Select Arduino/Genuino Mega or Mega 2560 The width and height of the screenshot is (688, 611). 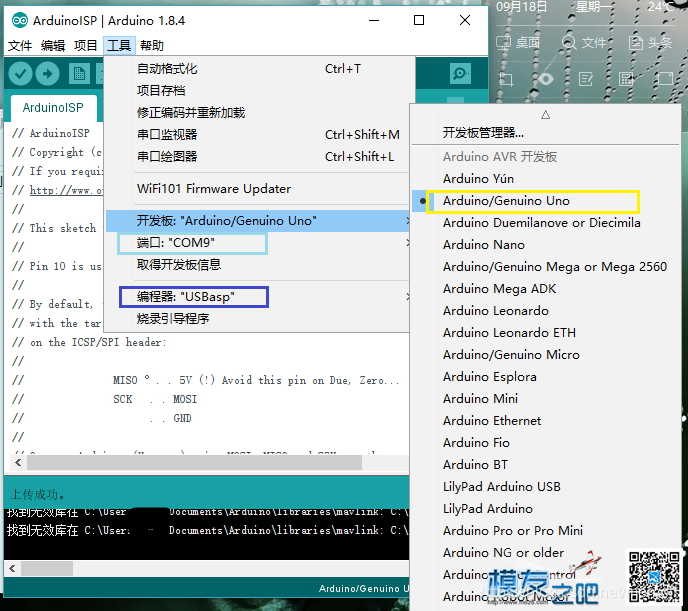[x=545, y=267]
